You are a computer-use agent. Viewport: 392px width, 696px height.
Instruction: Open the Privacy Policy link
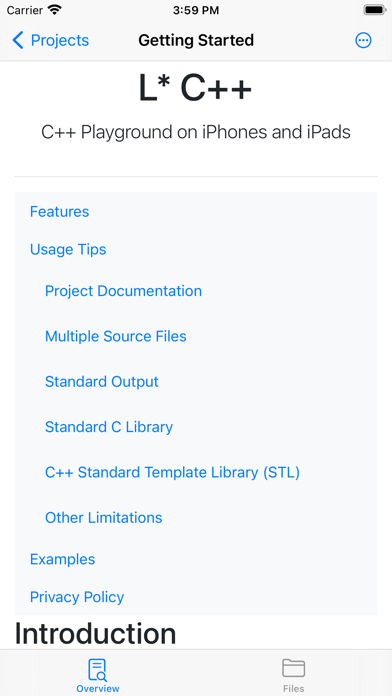[x=77, y=597]
